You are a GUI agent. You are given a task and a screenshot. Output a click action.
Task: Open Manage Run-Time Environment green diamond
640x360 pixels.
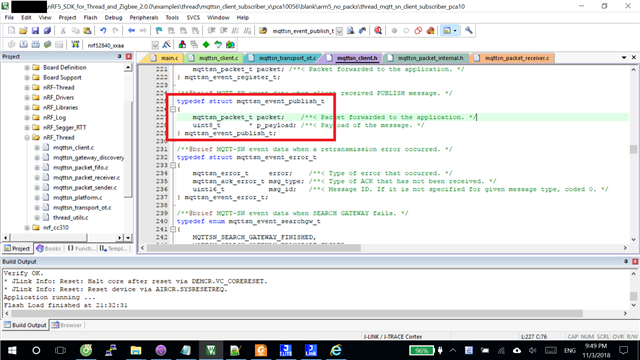(x=206, y=44)
